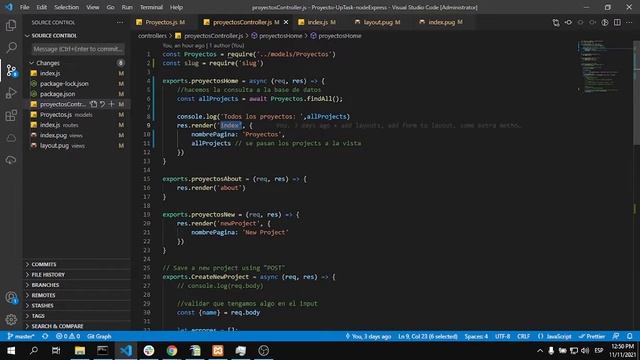Click Toggle File Blame icon in editor toolbar

(605, 22)
